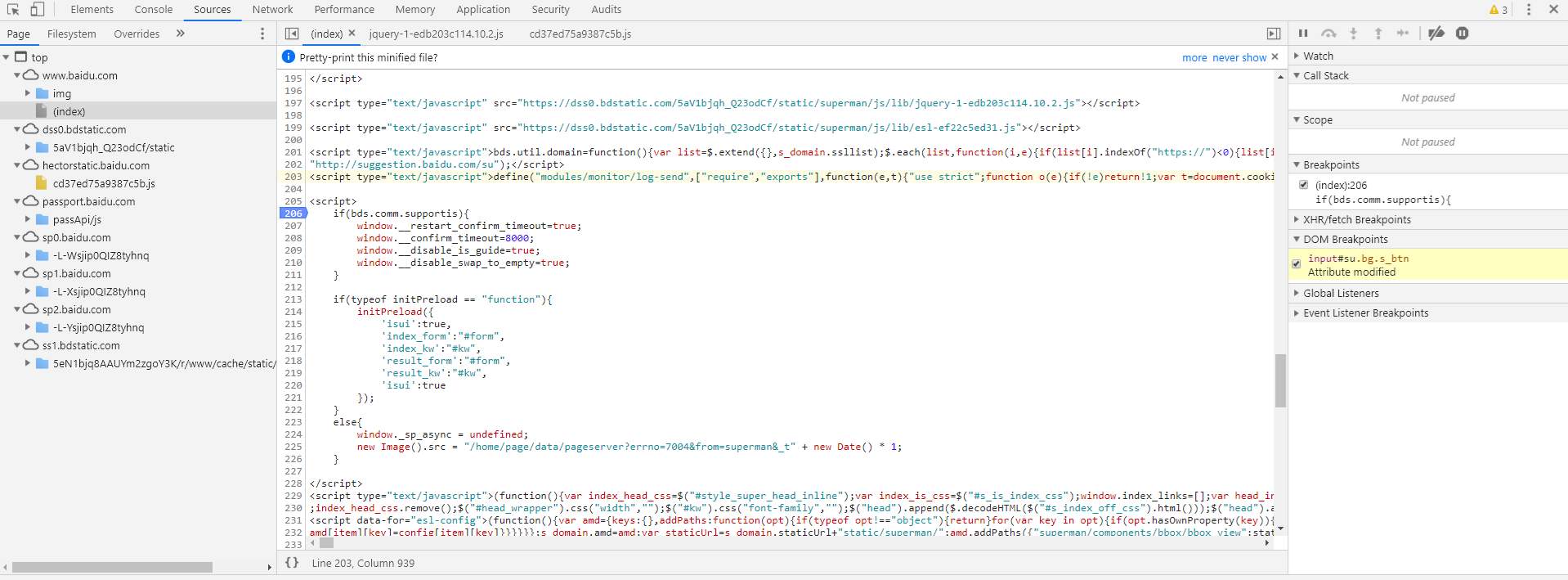The image size is (1568, 580).
Task: Pause script execution
Action: [x=1303, y=34]
